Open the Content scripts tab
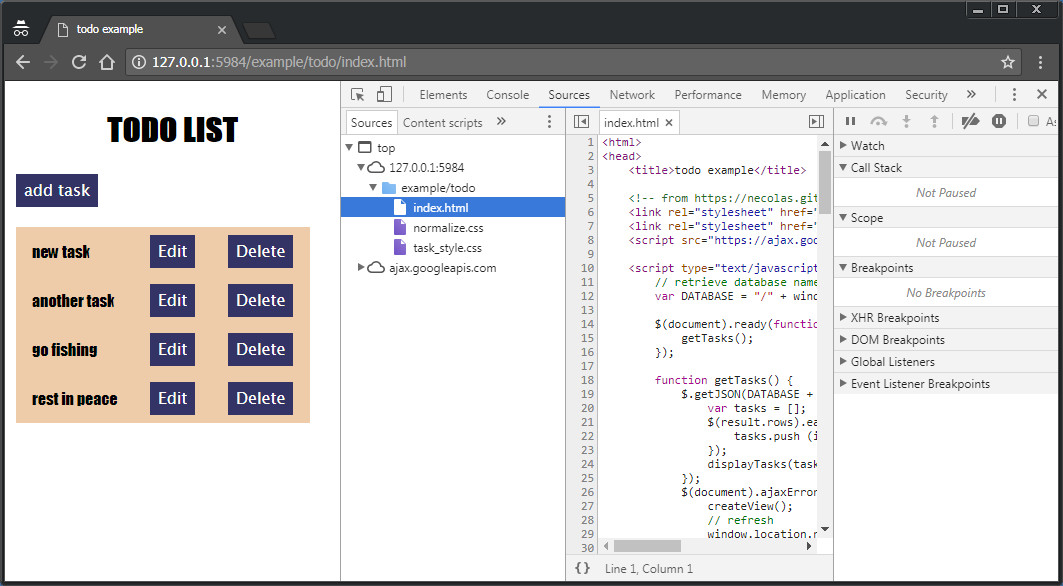 442,122
